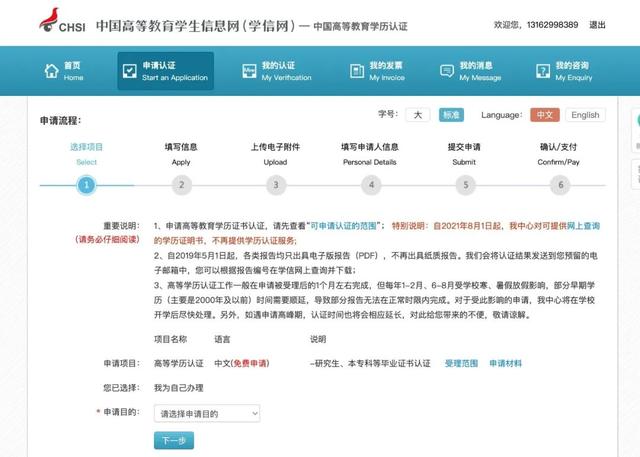
Task: Click the My Message speech bubble icon
Action: [447, 71]
